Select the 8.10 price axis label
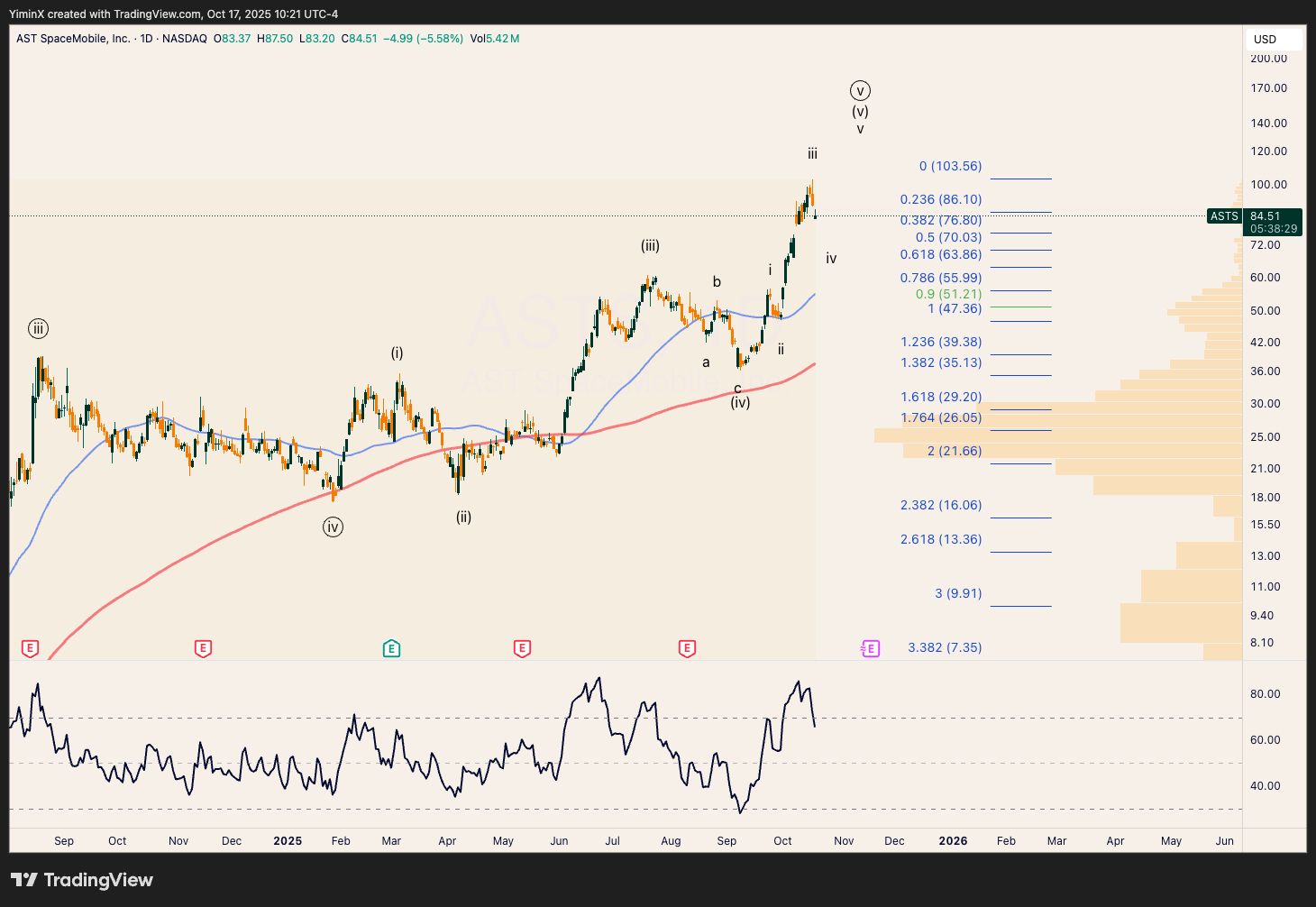The image size is (1316, 907). tap(1262, 643)
